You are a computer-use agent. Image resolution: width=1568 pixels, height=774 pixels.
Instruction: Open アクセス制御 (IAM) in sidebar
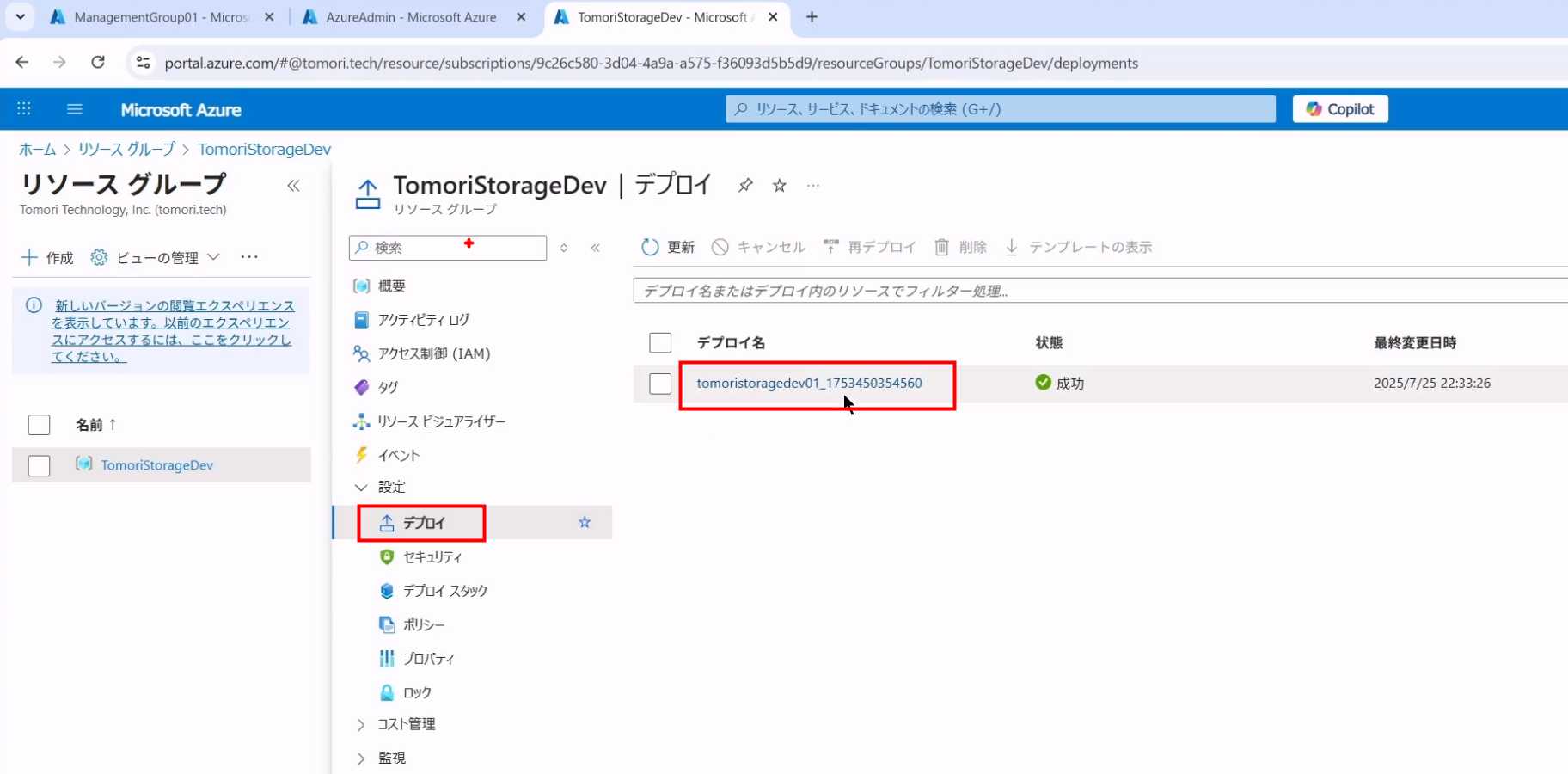[433, 353]
